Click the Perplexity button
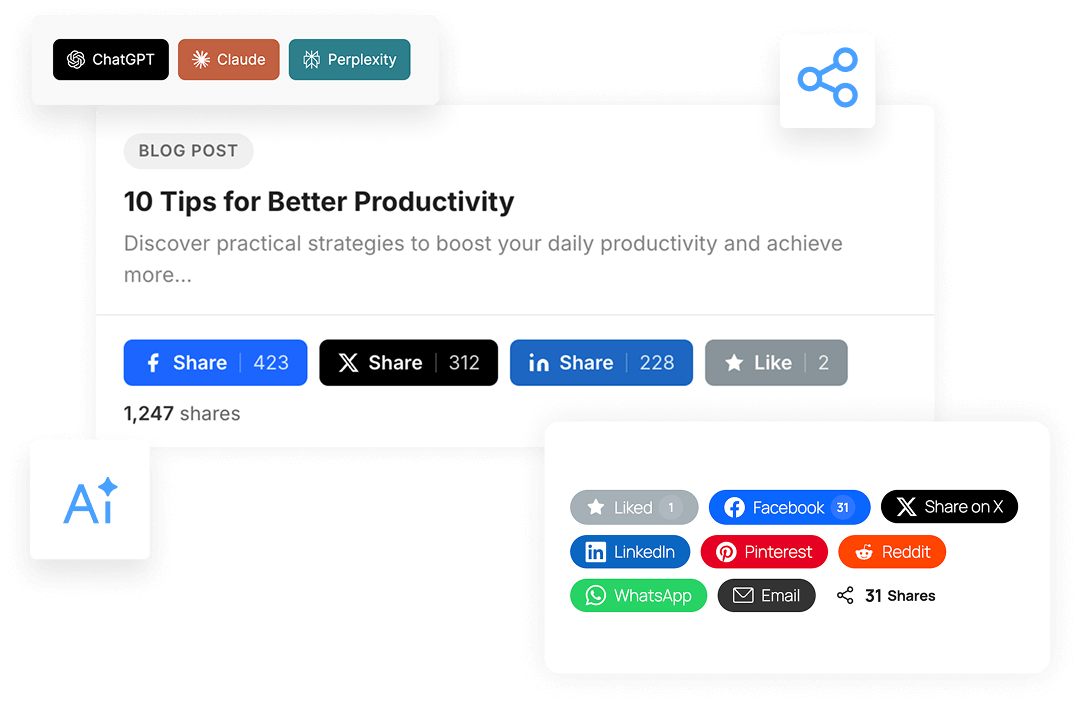Image resolution: width=1083 pixels, height=707 pixels. 349,60
